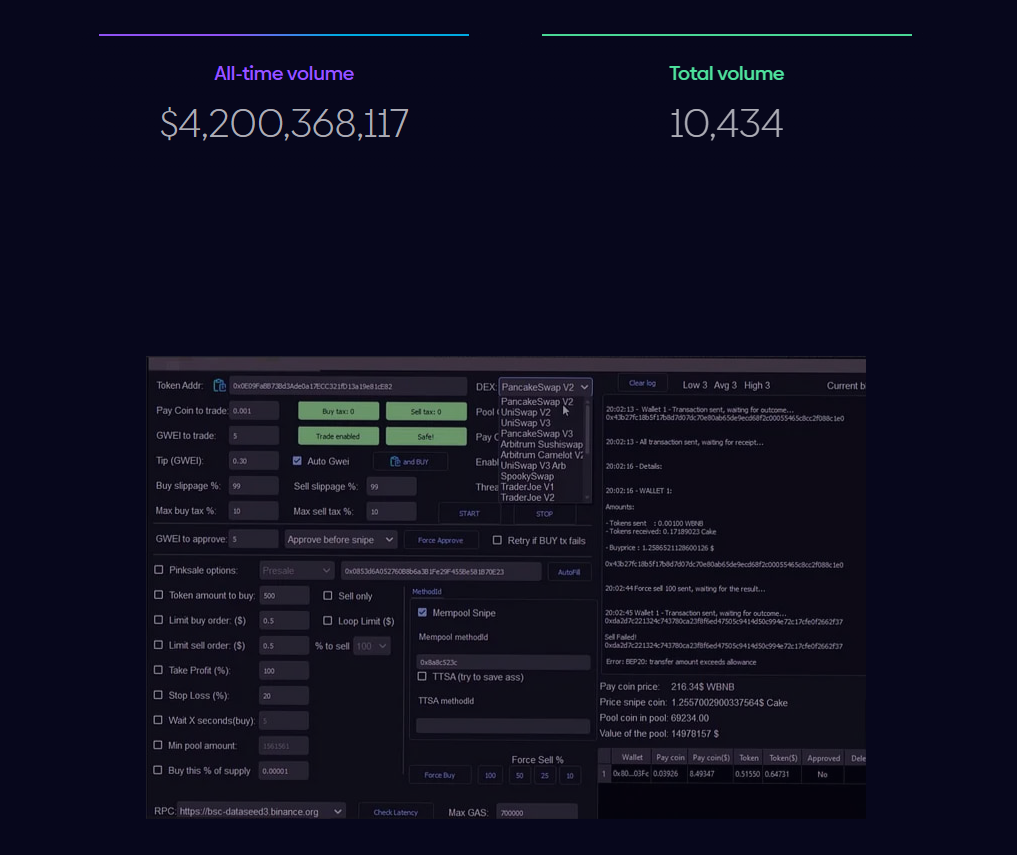
Task: Choose TraderJoe V2 in DEX list
Action: 527,498
